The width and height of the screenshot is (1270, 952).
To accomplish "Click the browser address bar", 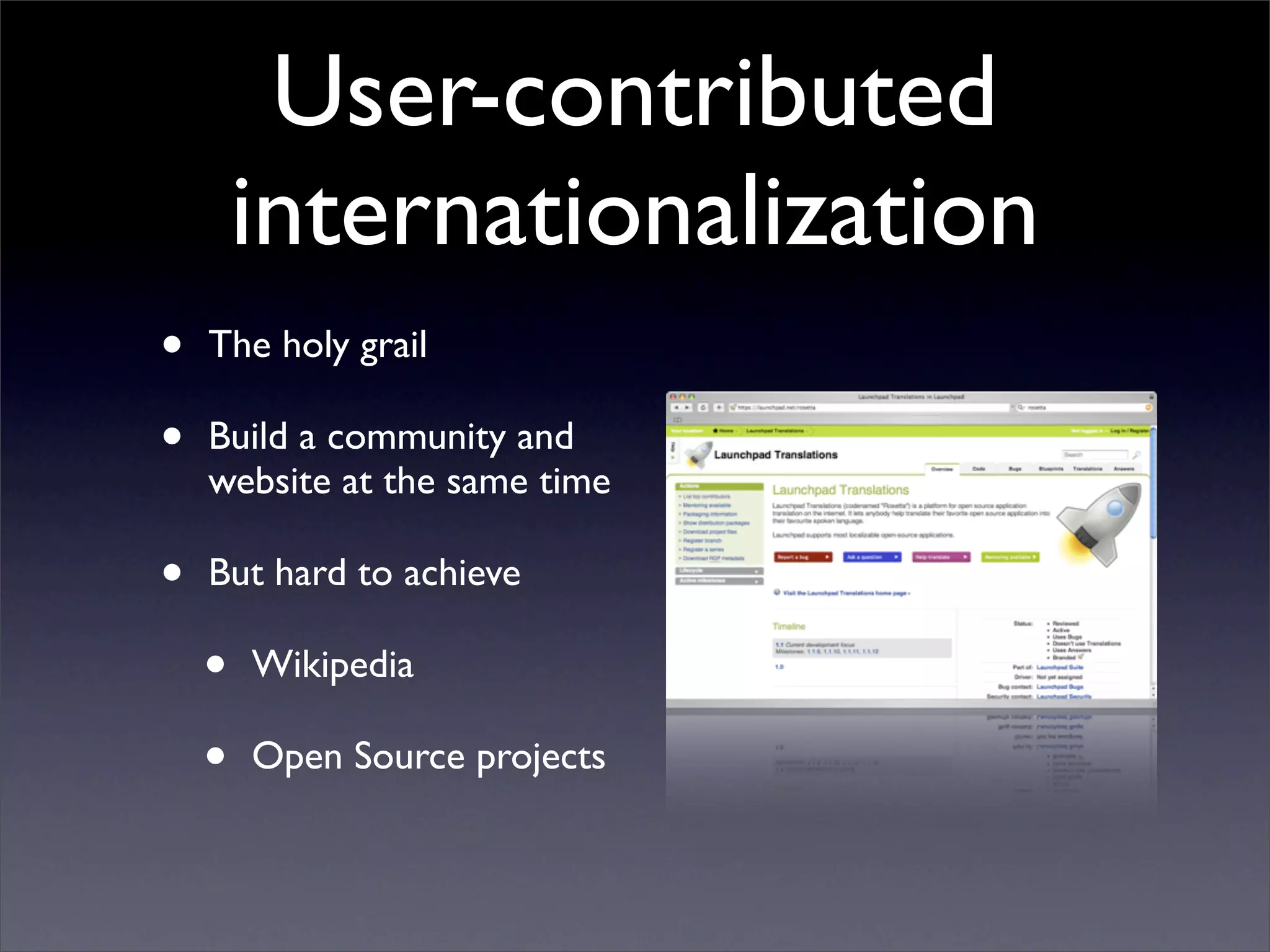I will 869,407.
